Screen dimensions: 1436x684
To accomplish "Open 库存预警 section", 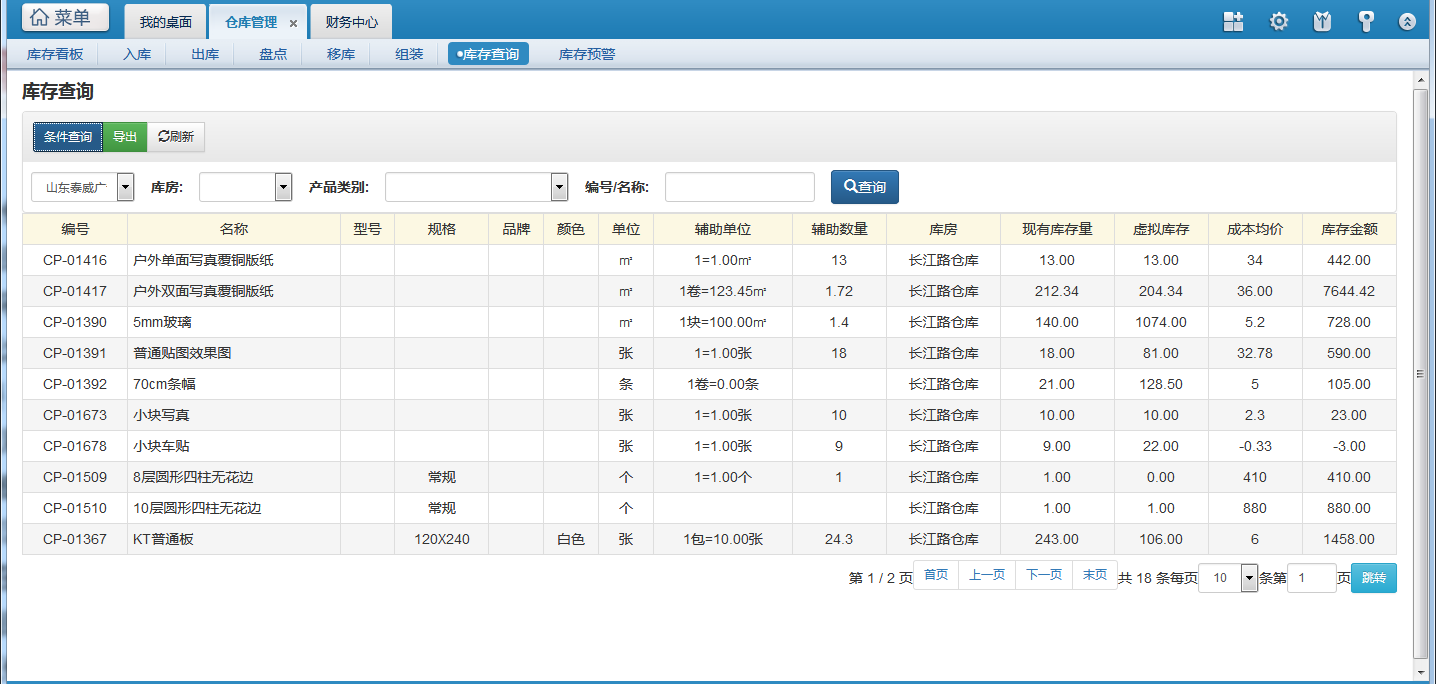I will [x=587, y=54].
